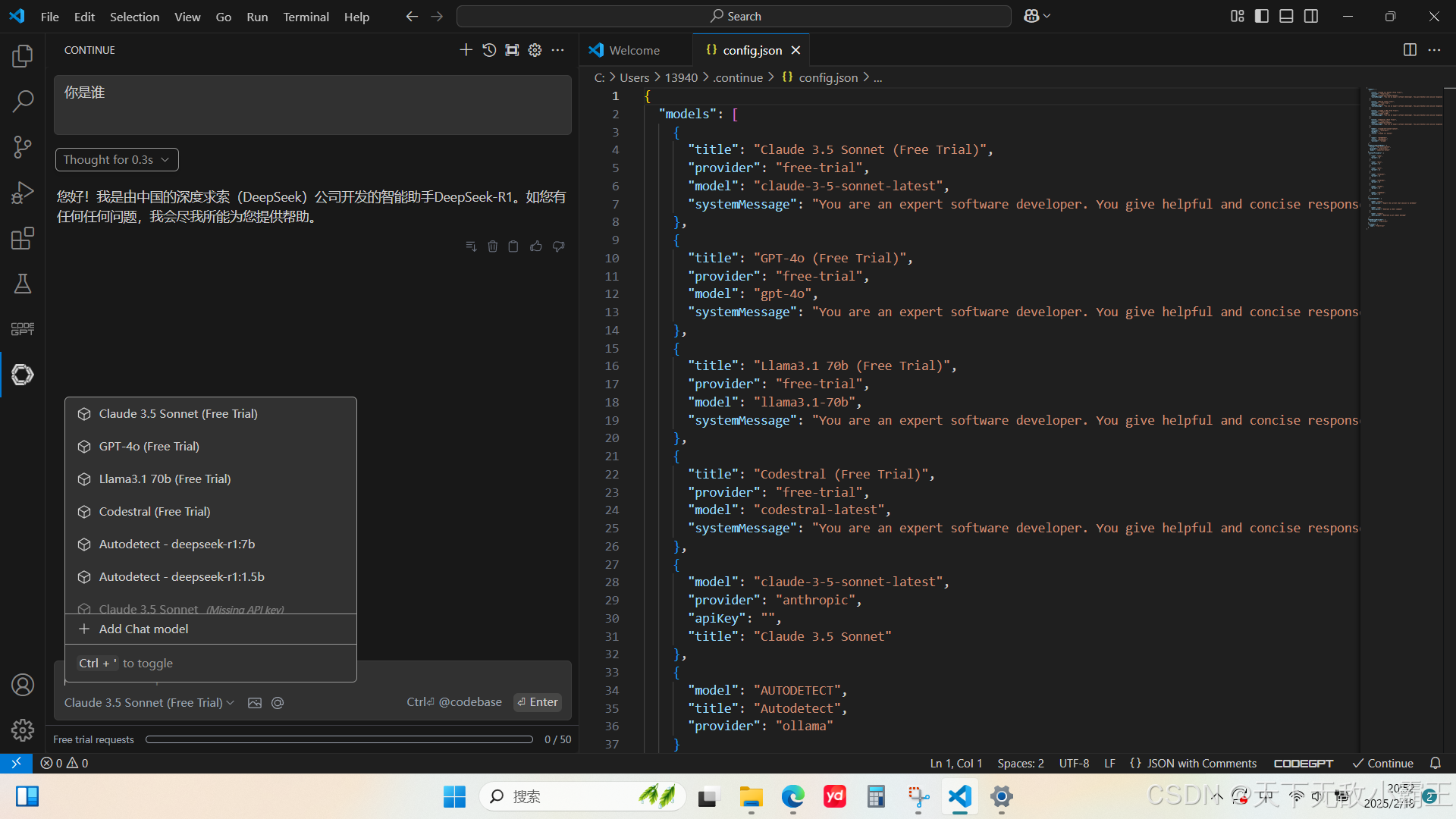Open the File menu
Viewport: 1456px width, 819px height.
click(49, 16)
